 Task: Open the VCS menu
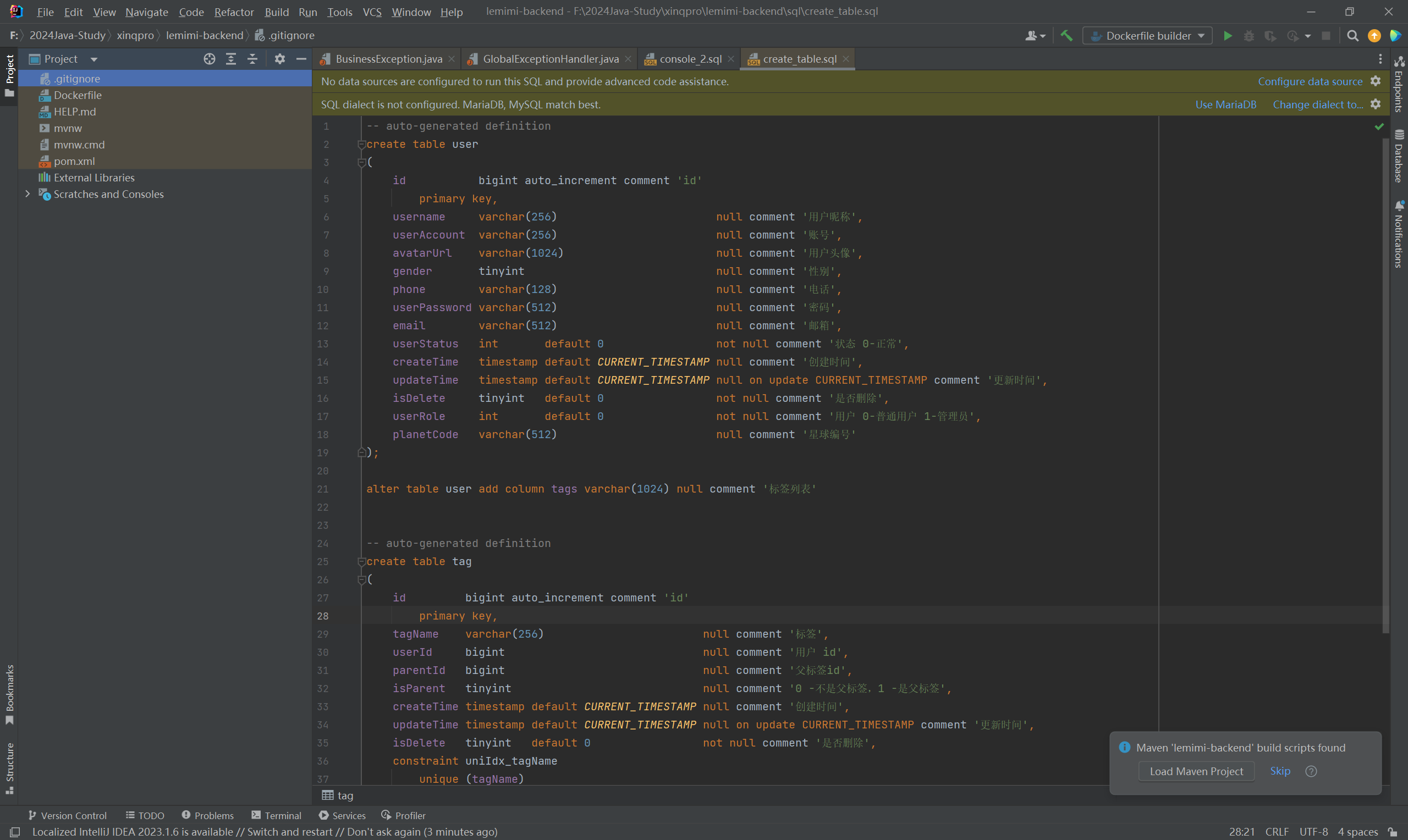[372, 12]
